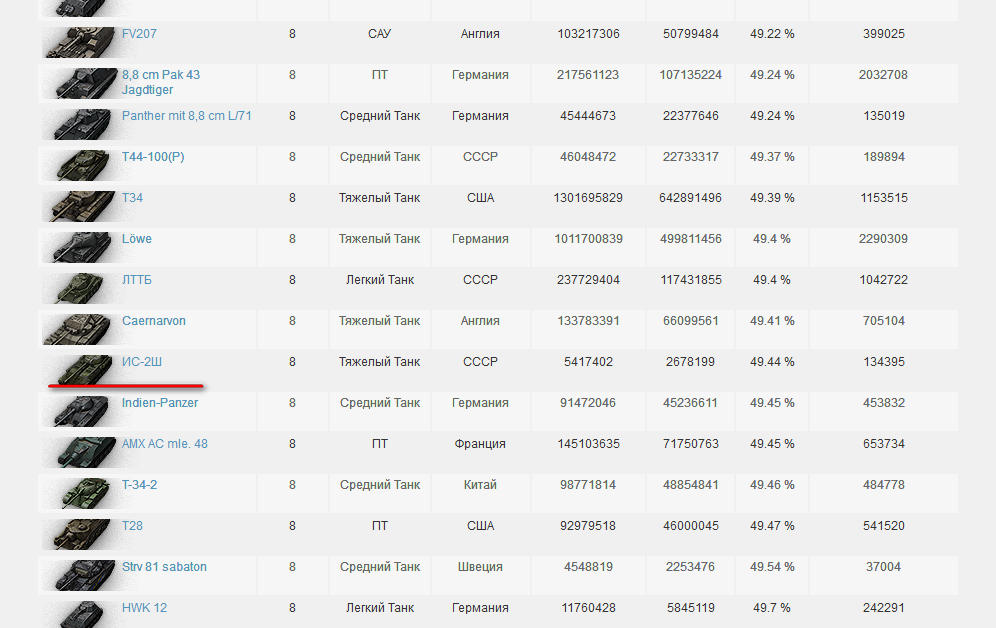Click the T-34-2 tank image
The width and height of the screenshot is (996, 628).
(x=80, y=493)
